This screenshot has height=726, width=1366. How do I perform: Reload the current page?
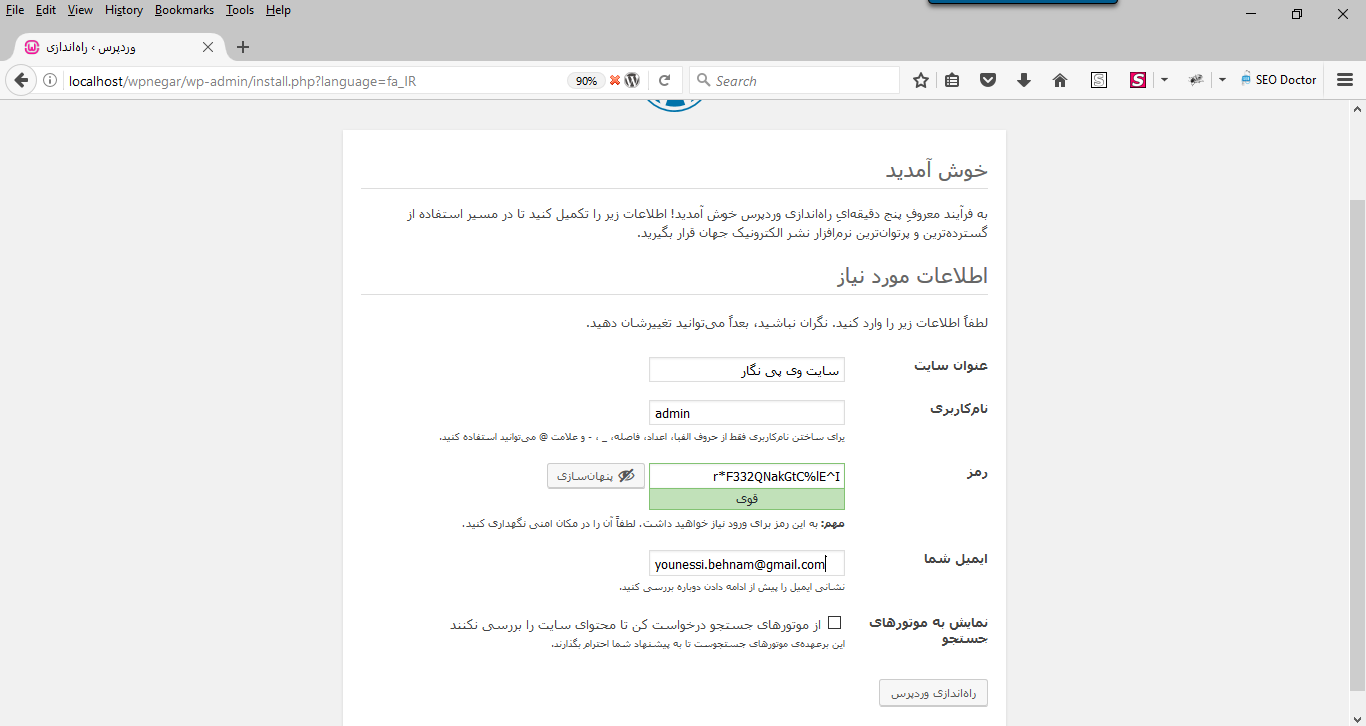[x=664, y=81]
